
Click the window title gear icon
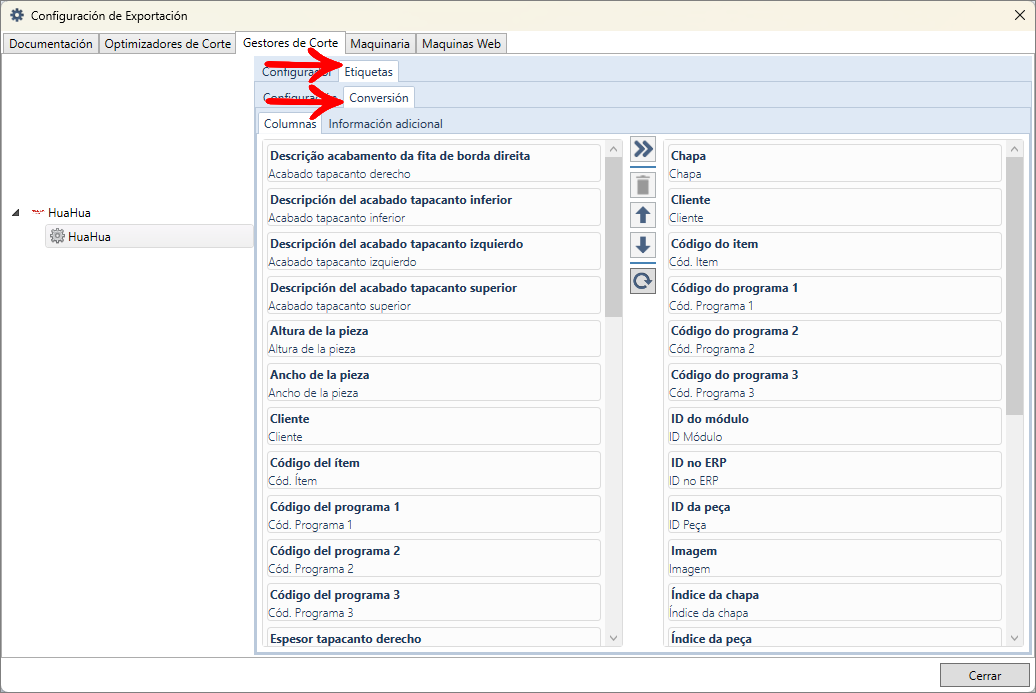coord(17,15)
